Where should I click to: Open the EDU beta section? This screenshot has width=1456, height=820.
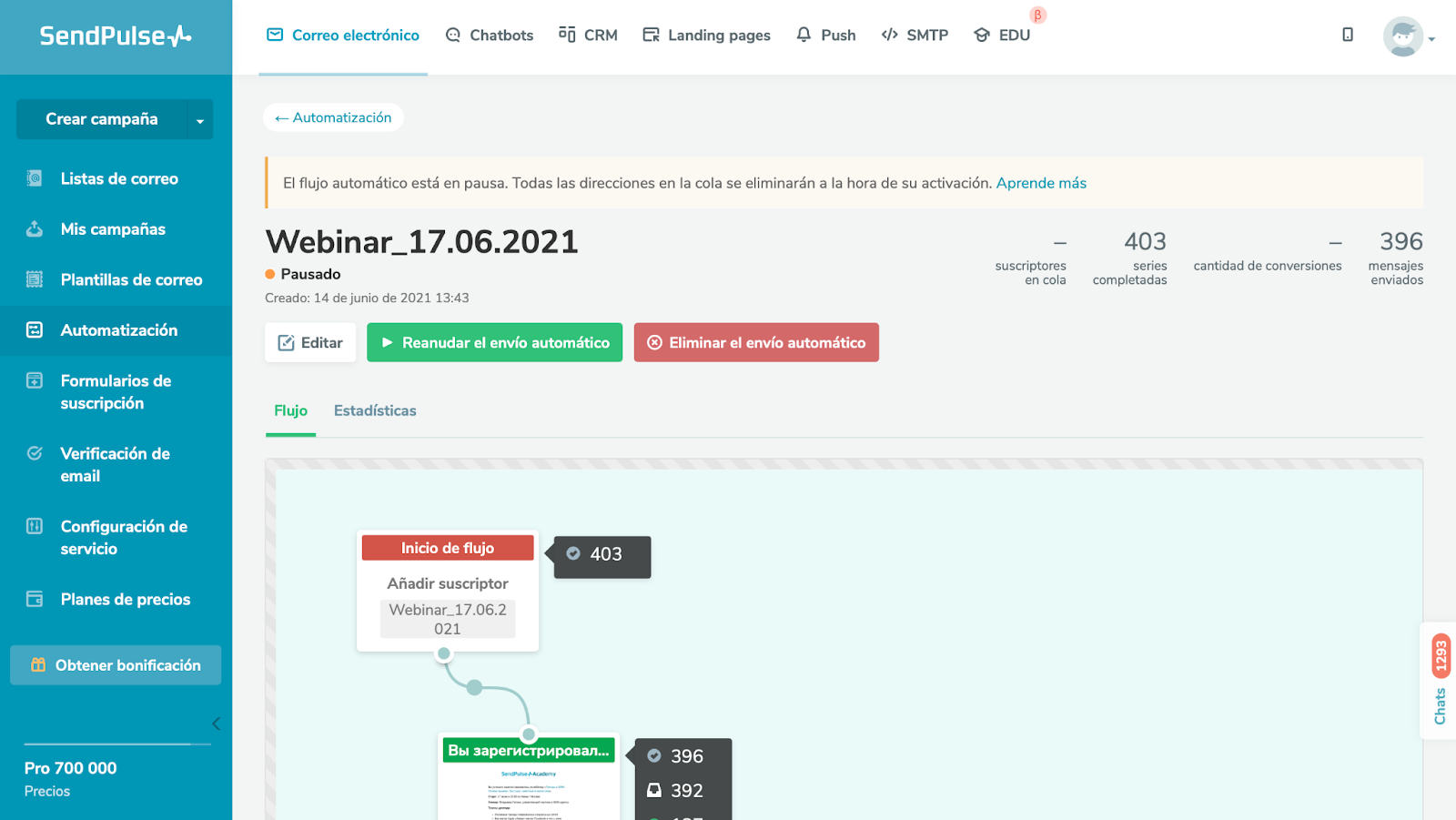(1002, 35)
